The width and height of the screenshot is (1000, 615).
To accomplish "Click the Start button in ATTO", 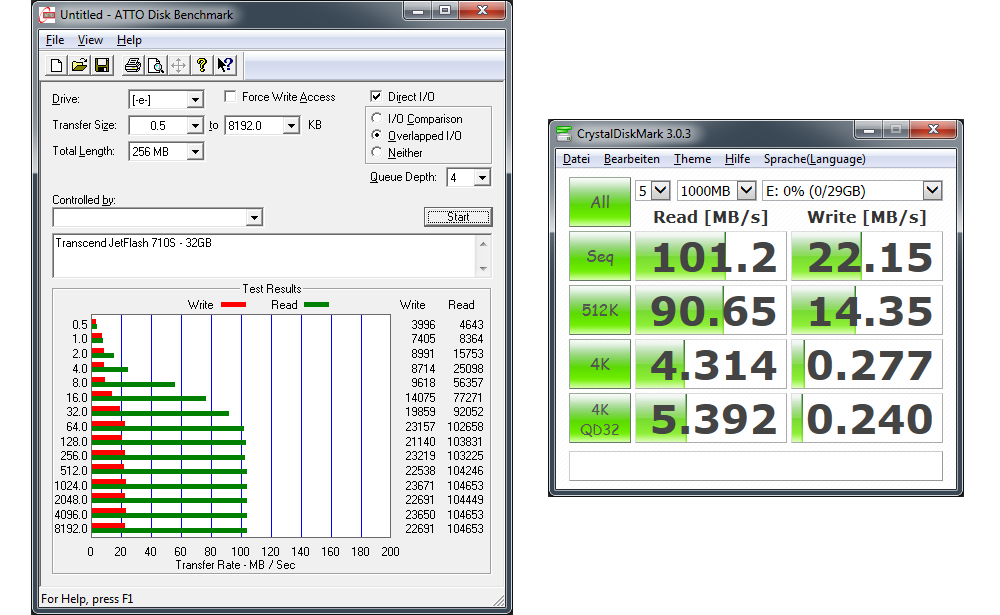I will [458, 217].
